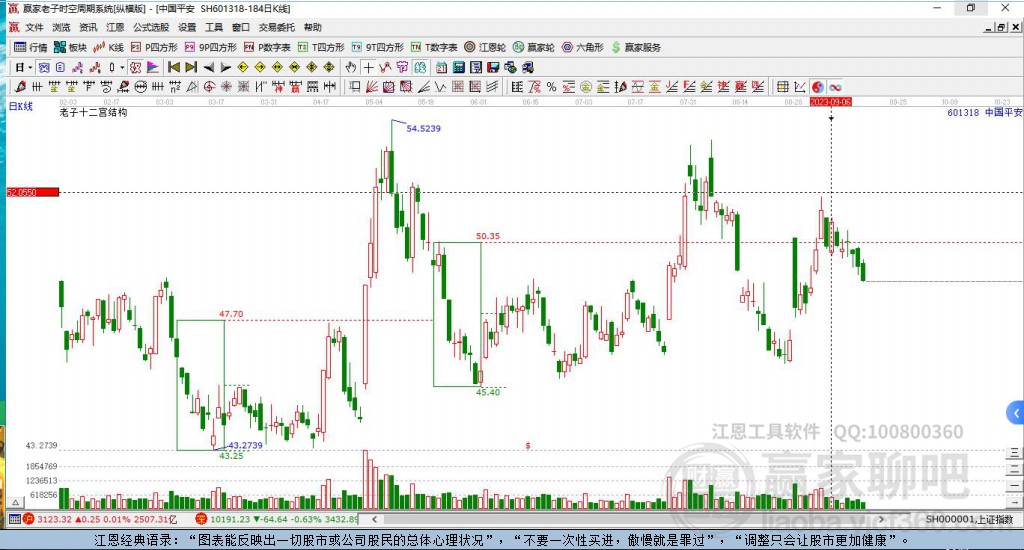The width and height of the screenshot is (1024, 550).
Task: Jump to first bar icon
Action: 174,67
